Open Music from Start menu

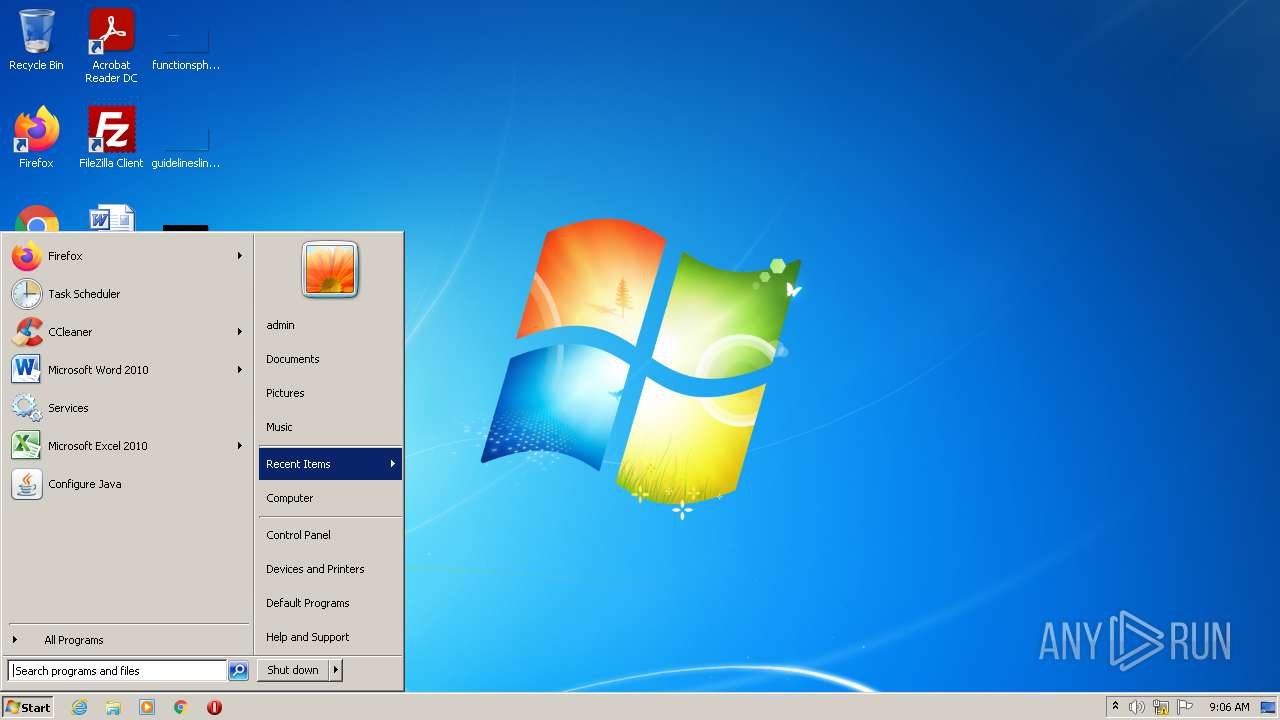coord(330,427)
